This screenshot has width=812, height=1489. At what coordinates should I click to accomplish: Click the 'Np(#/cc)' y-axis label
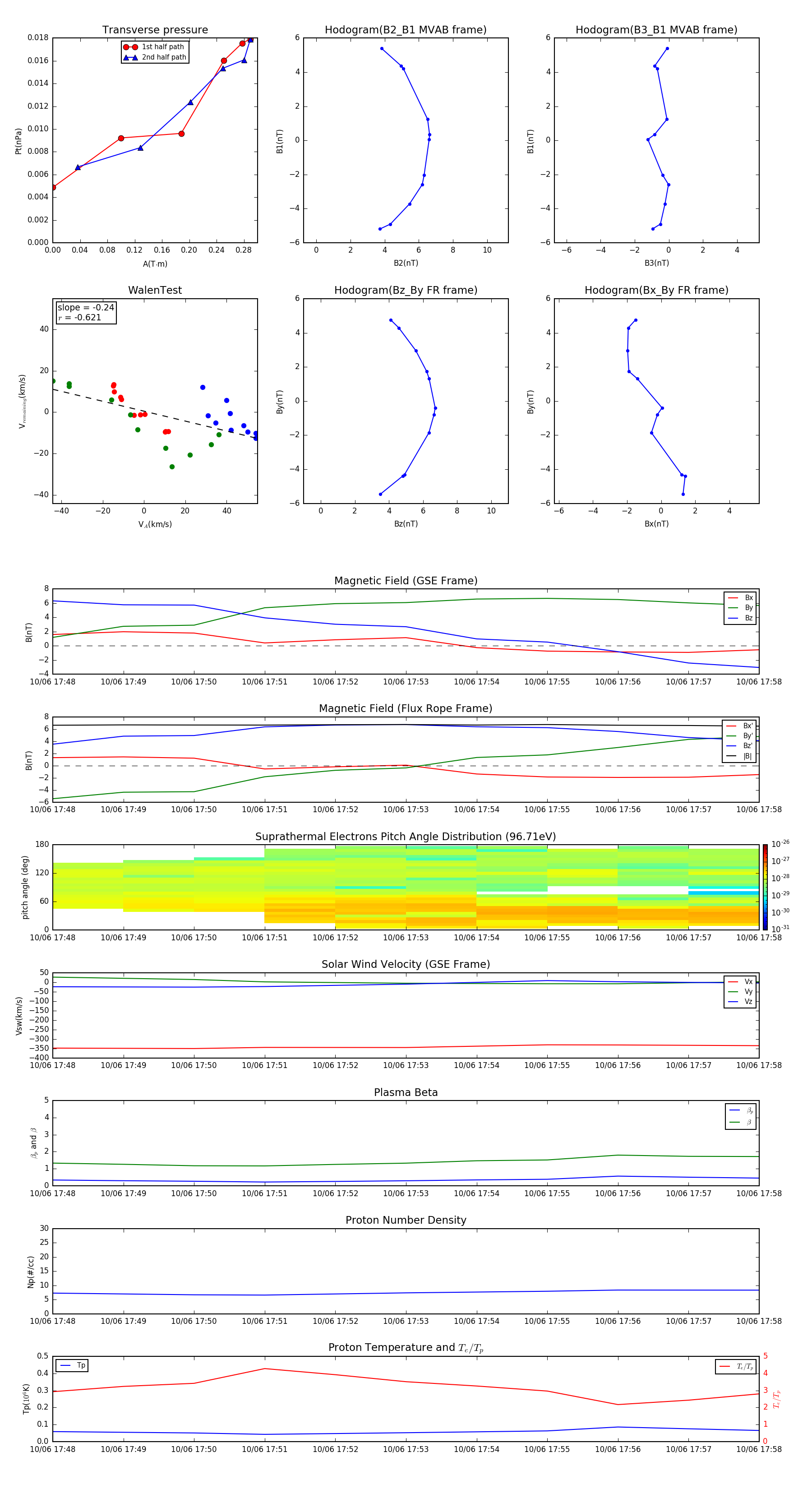31,1272
